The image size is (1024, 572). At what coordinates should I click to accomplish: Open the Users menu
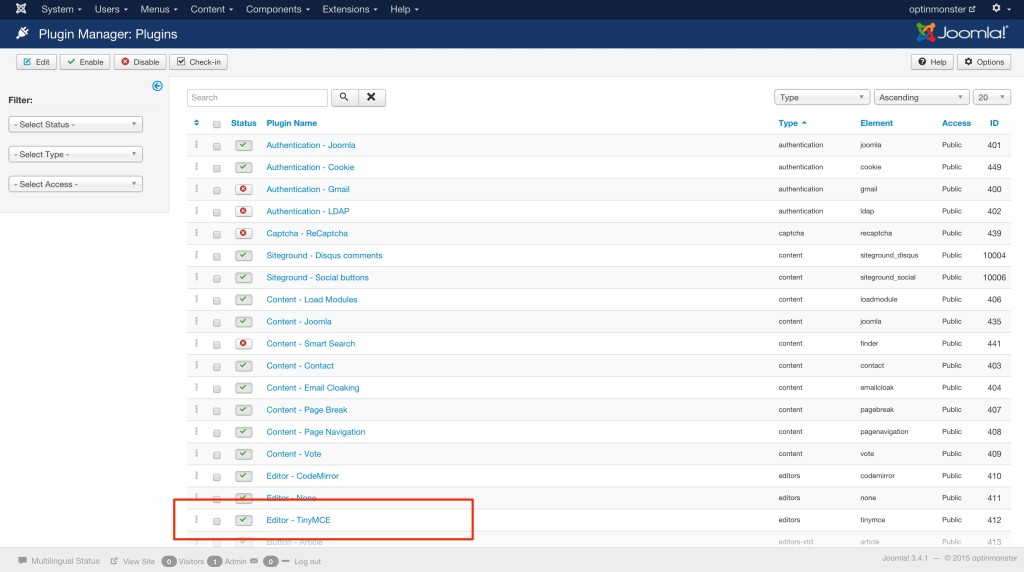110,9
